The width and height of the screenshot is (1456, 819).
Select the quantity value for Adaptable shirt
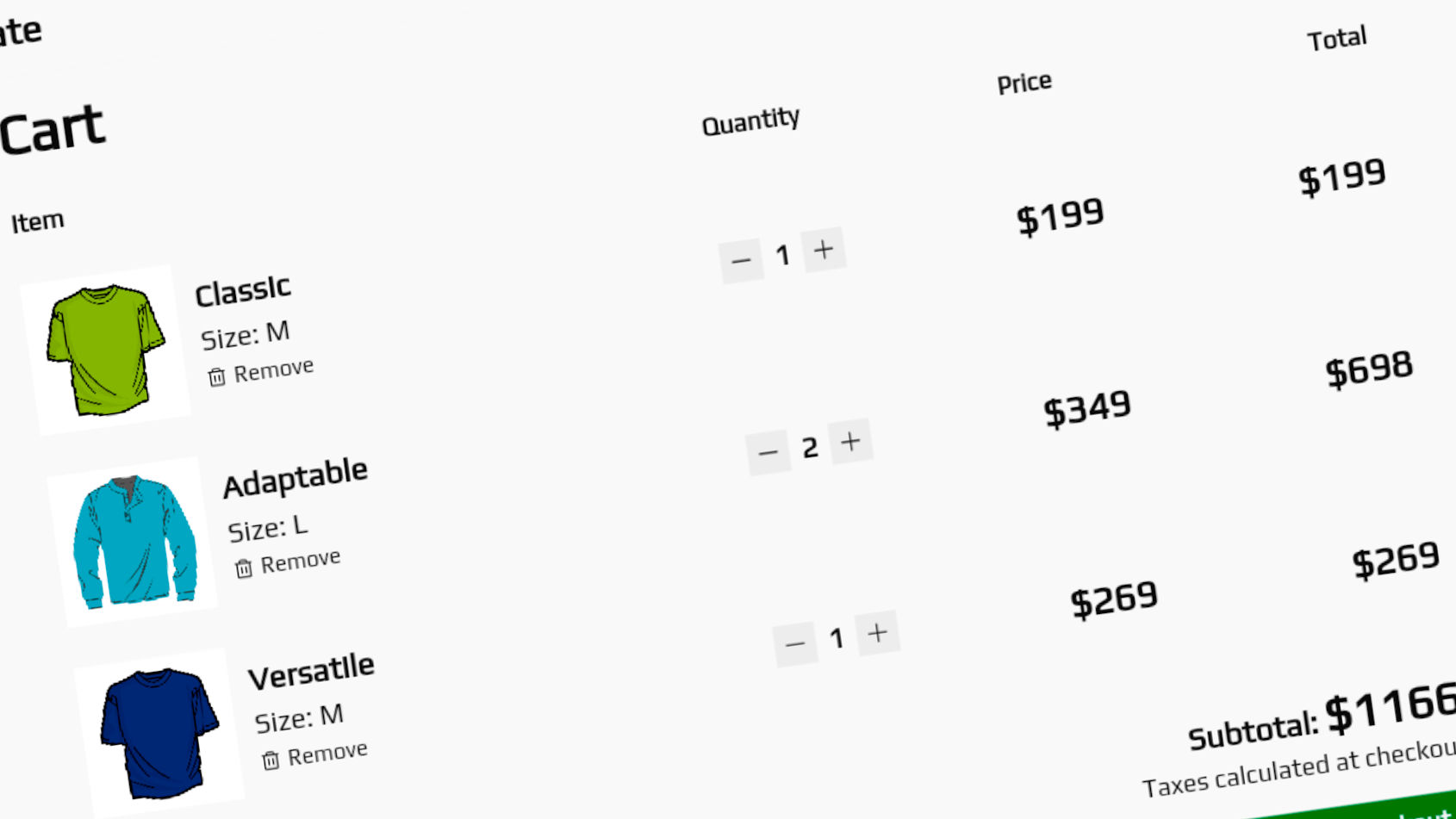810,446
